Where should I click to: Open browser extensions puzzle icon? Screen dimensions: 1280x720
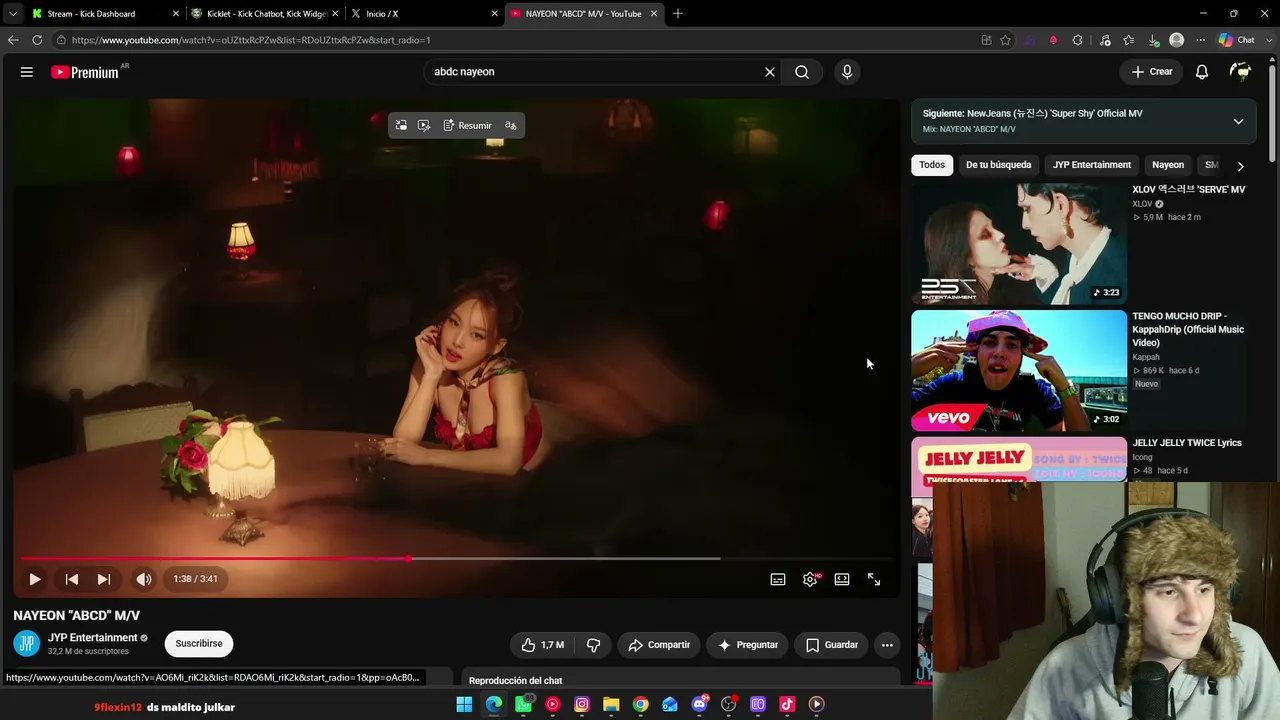(1078, 40)
